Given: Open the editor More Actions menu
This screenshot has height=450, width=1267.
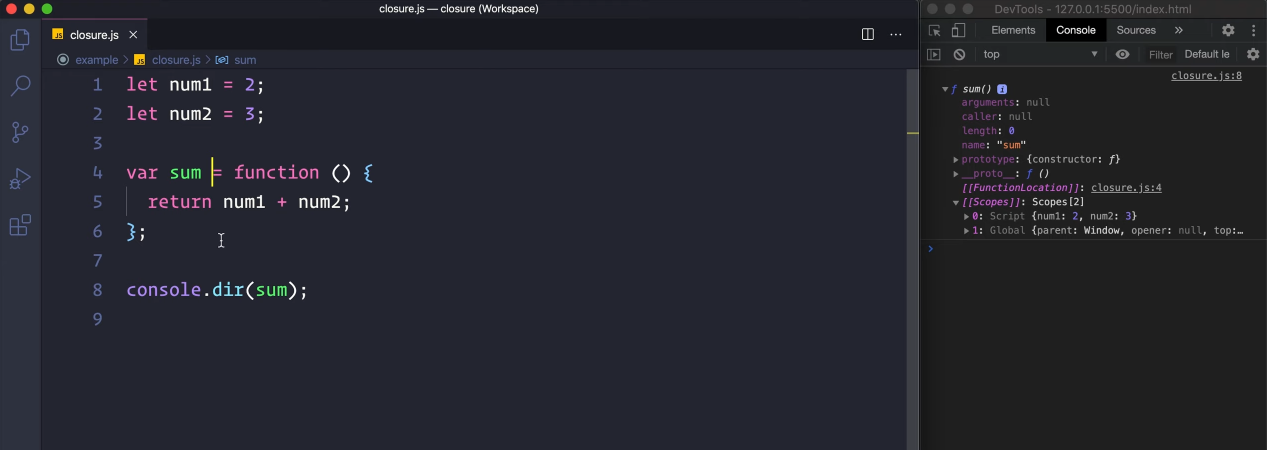Looking at the screenshot, I should pyautogui.click(x=896, y=34).
